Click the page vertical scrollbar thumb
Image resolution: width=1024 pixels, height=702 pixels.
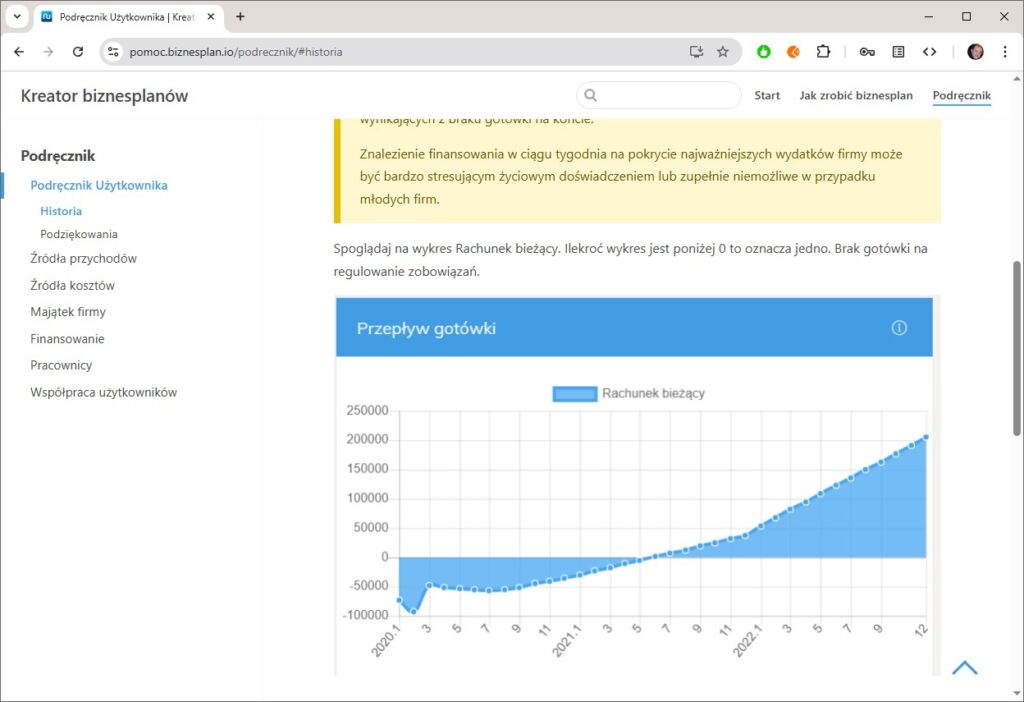click(x=1017, y=347)
